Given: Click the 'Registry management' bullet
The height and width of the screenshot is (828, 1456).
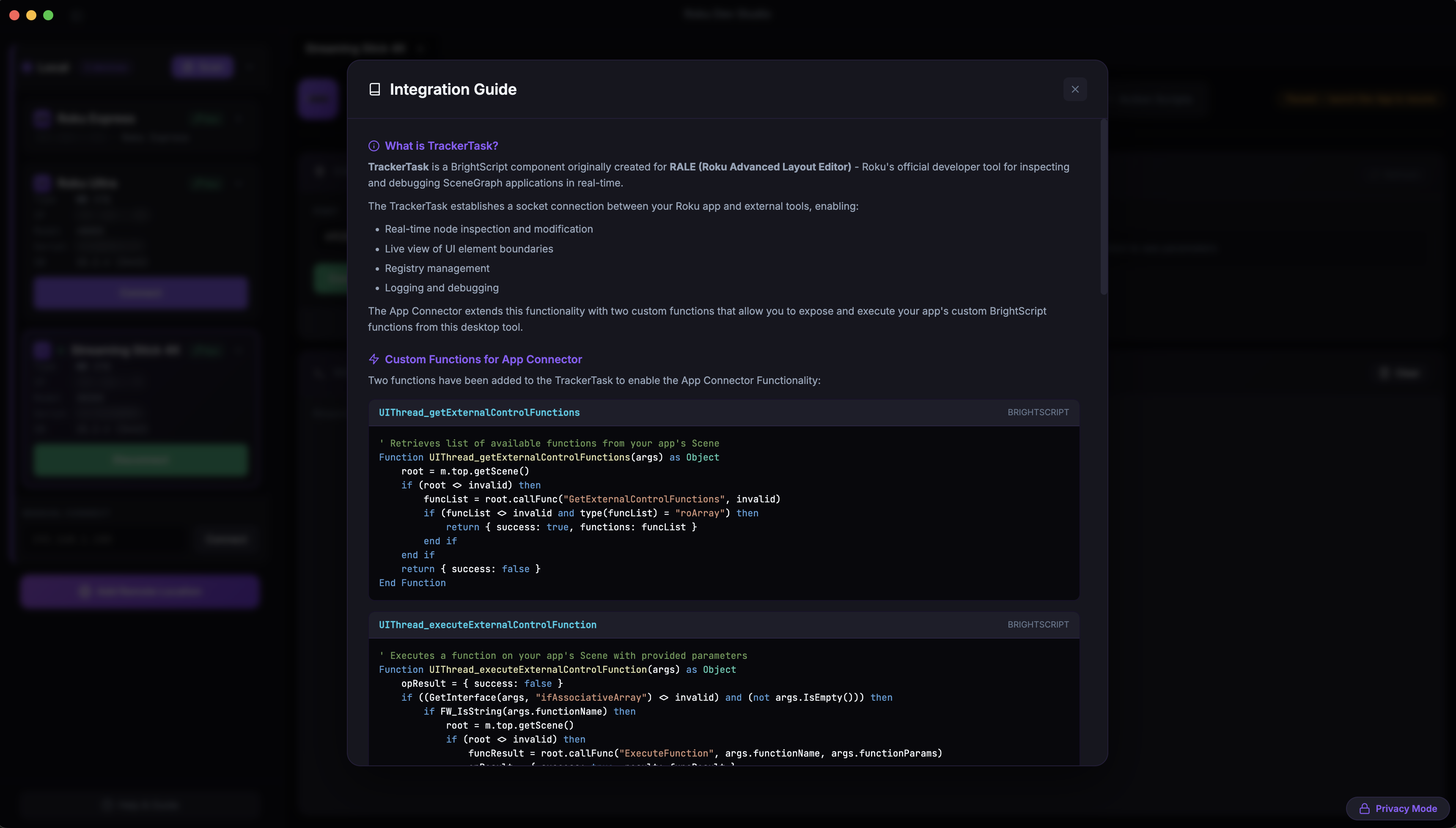Looking at the screenshot, I should coord(437,268).
